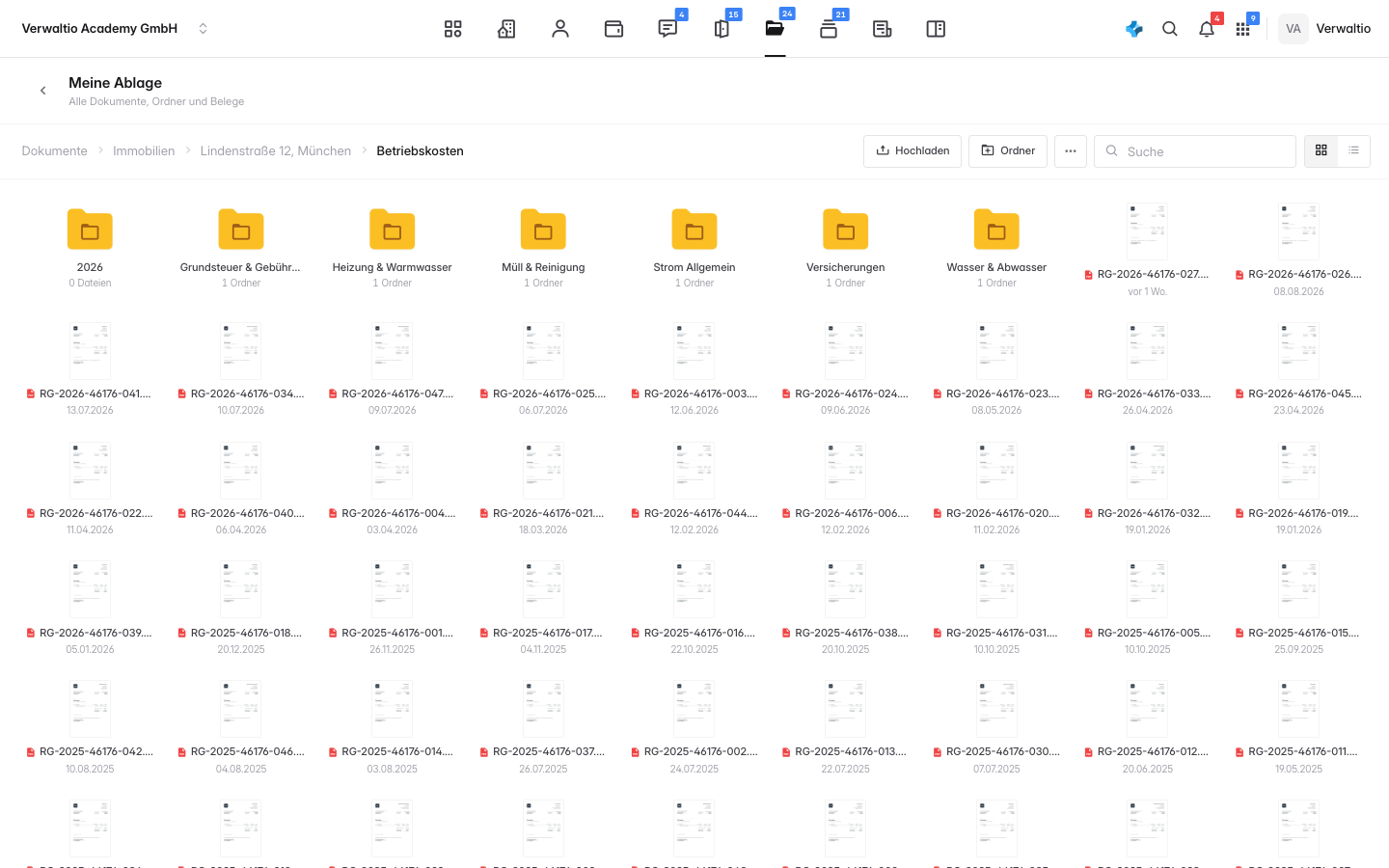Go to Lindenstraße 12, München breadcrumb
Image resolution: width=1389 pixels, height=868 pixels.
point(276,151)
